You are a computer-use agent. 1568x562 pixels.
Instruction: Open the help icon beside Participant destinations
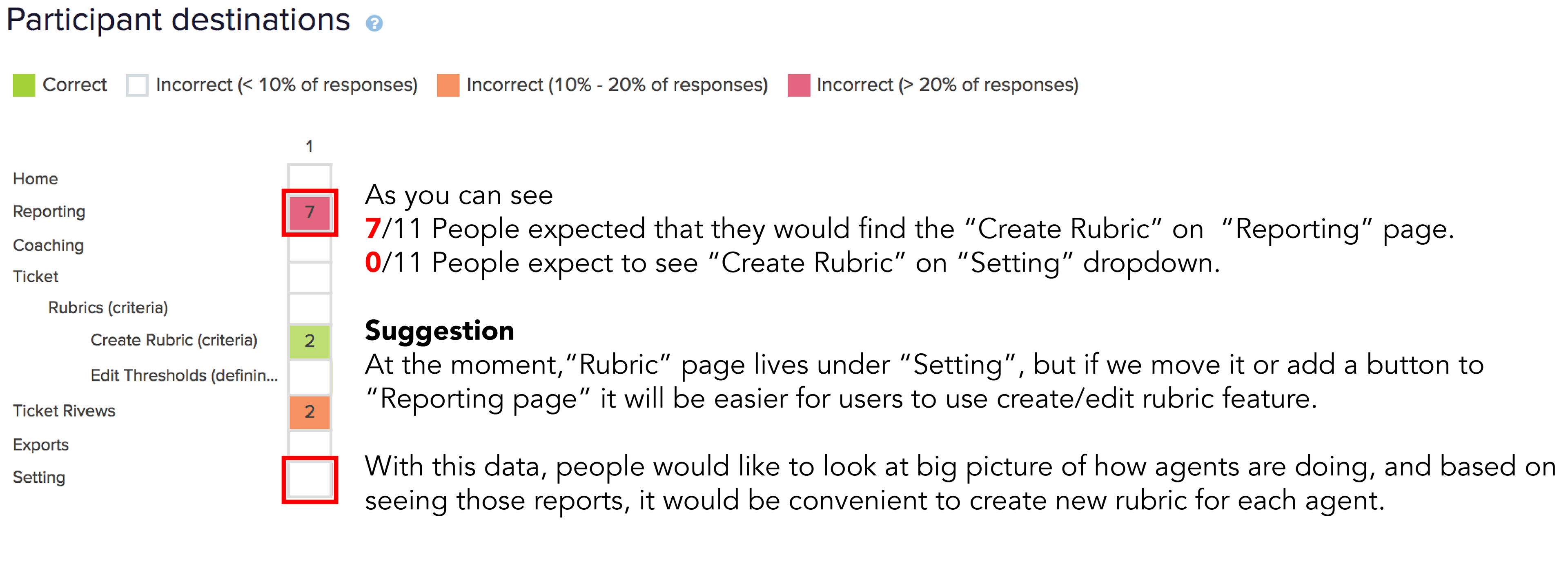(374, 23)
